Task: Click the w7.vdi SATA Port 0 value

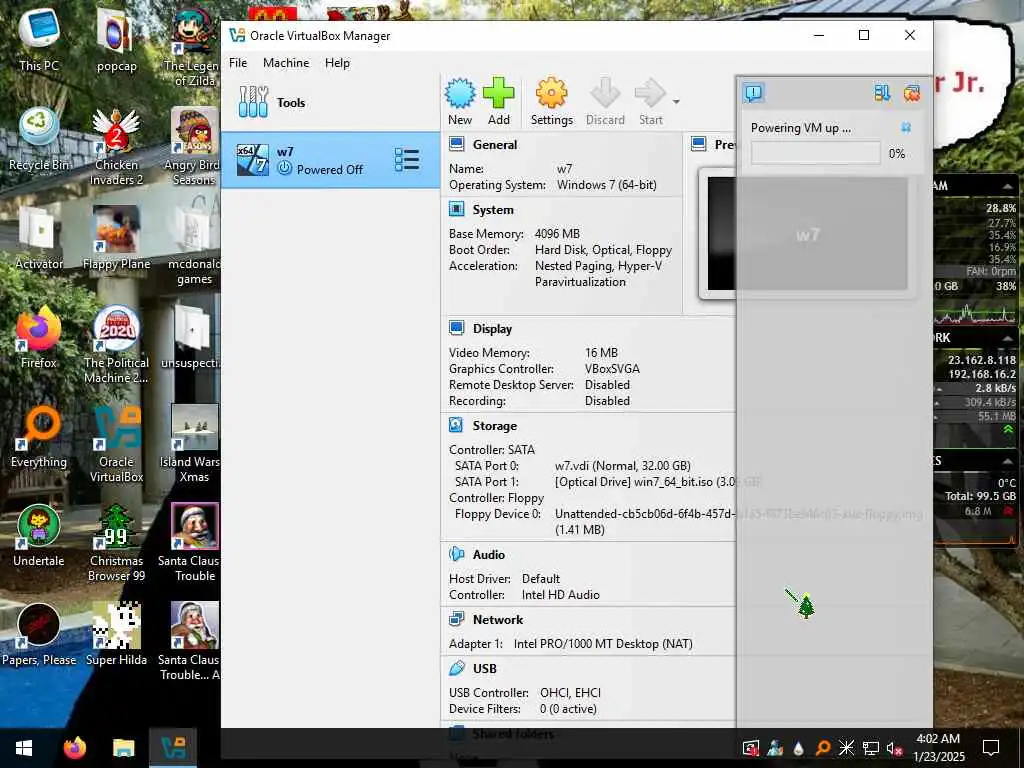Action: 622,466
